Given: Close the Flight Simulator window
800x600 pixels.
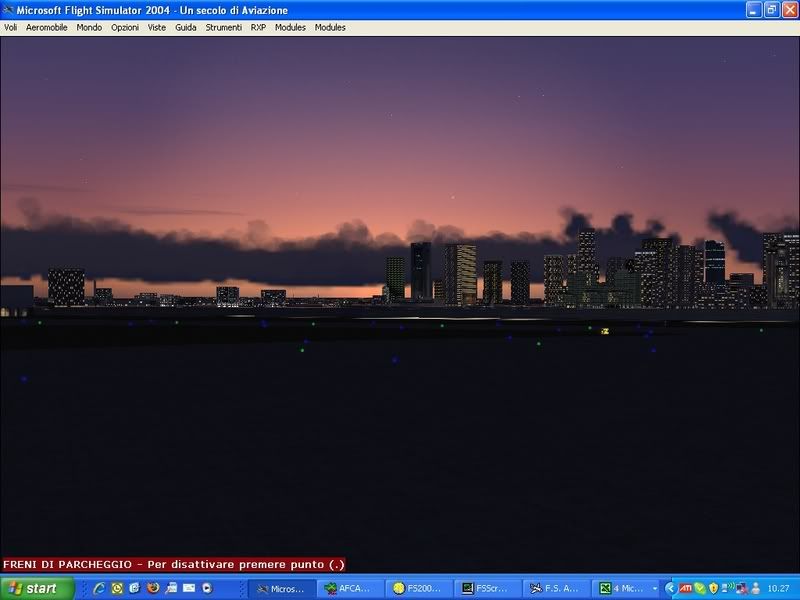Looking at the screenshot, I should point(790,10).
